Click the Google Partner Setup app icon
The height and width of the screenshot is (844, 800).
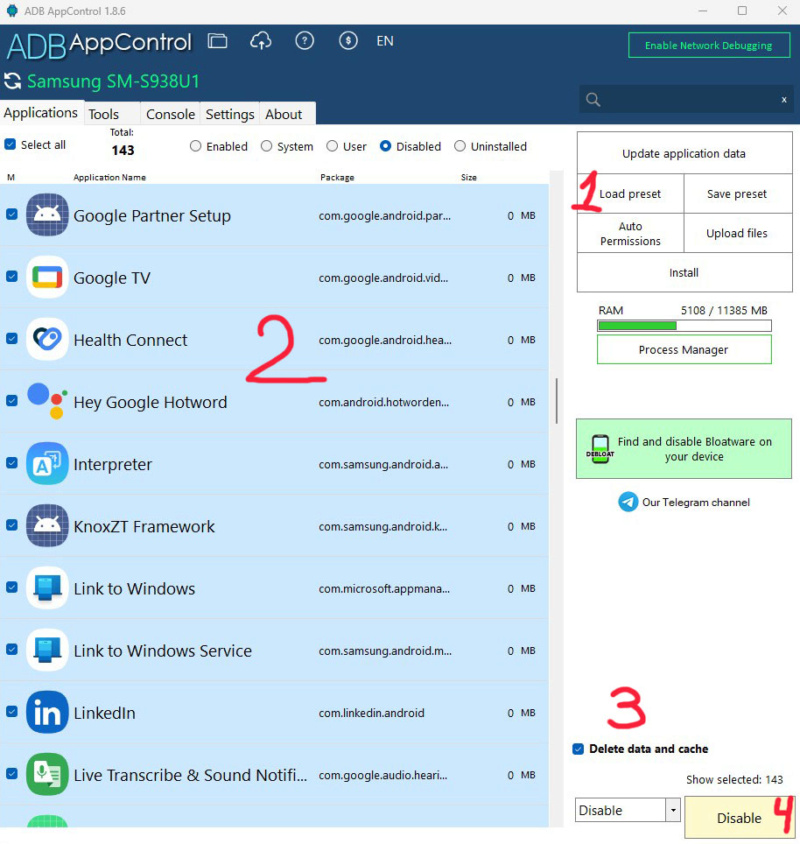[x=47, y=215]
